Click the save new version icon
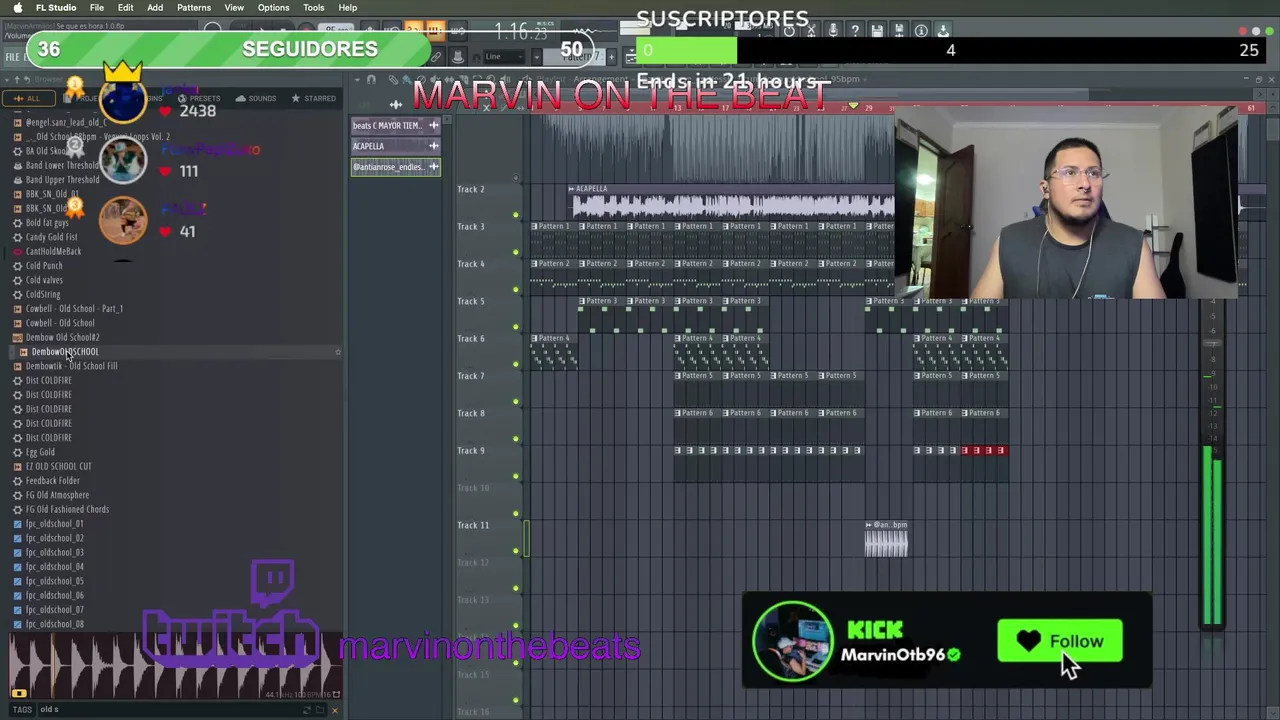1280x720 pixels. (899, 31)
